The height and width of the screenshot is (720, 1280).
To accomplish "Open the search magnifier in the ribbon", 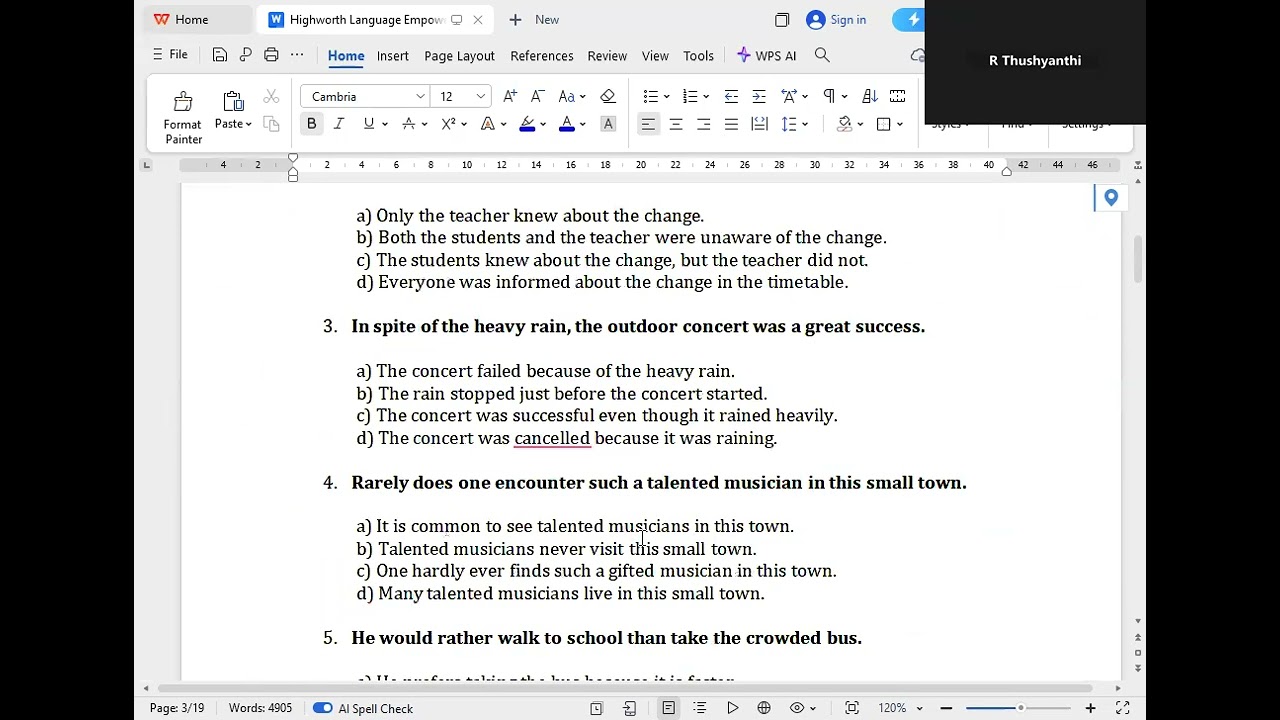I will pos(822,55).
